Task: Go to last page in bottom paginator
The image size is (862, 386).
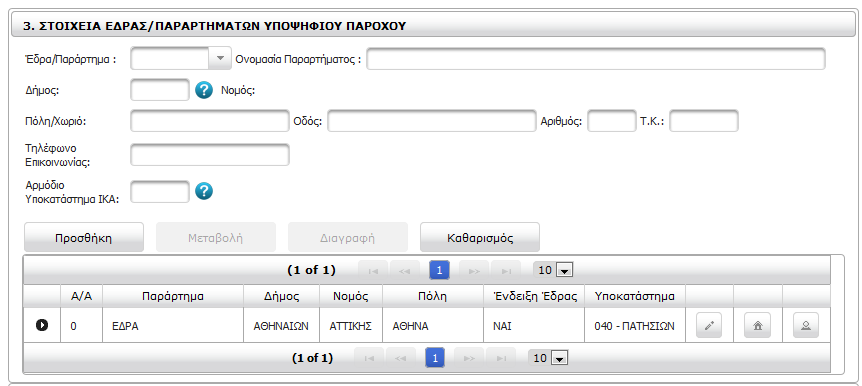Action: click(x=501, y=359)
